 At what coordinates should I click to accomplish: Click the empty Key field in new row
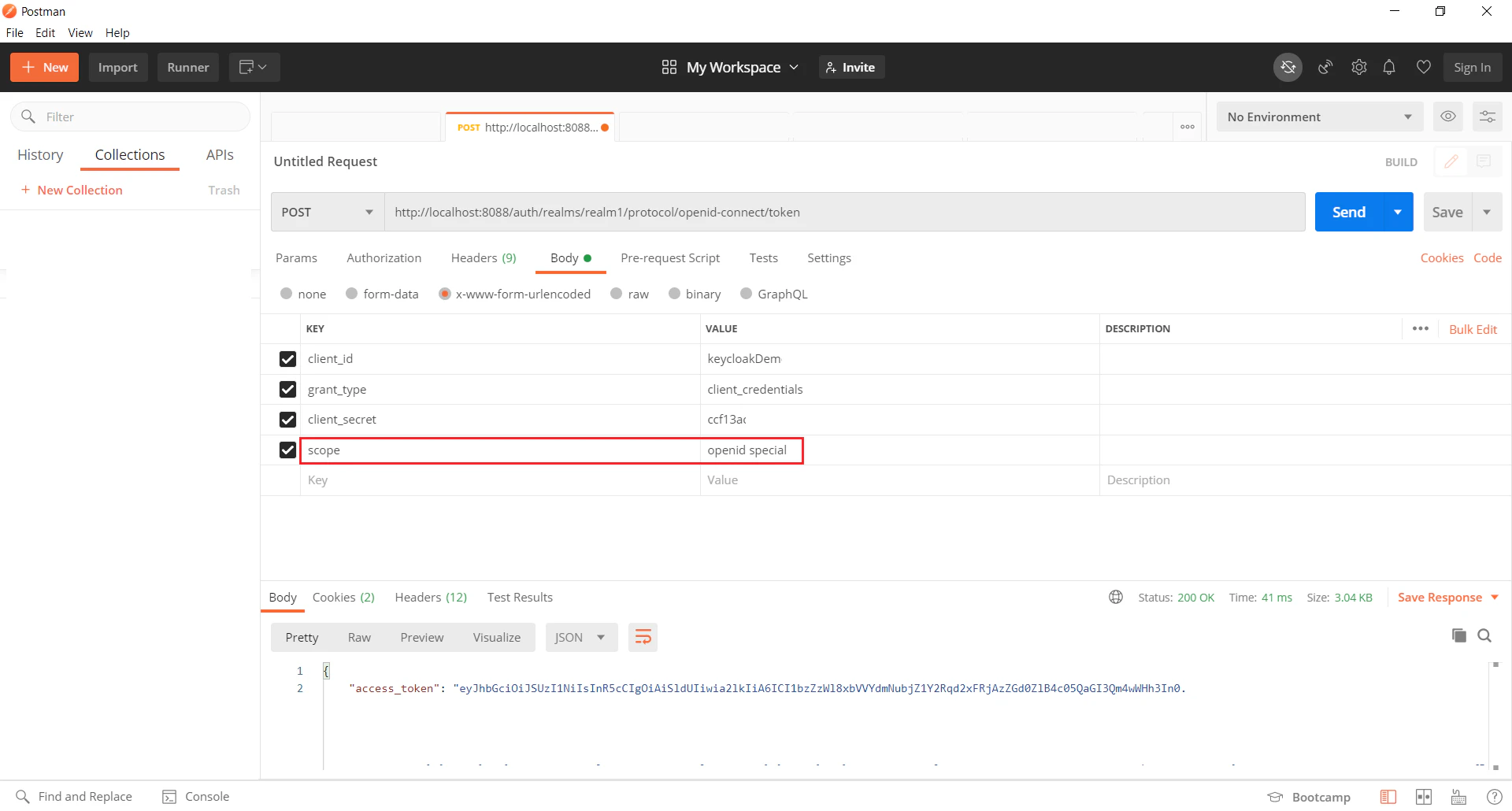click(500, 480)
